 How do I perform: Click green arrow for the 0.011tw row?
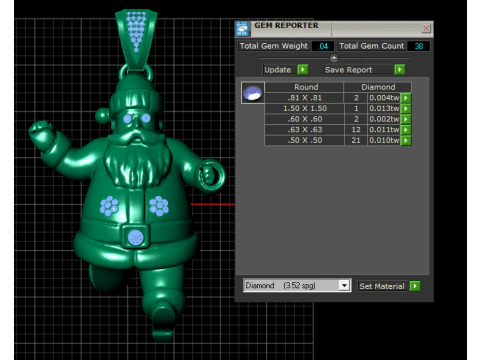[406, 130]
